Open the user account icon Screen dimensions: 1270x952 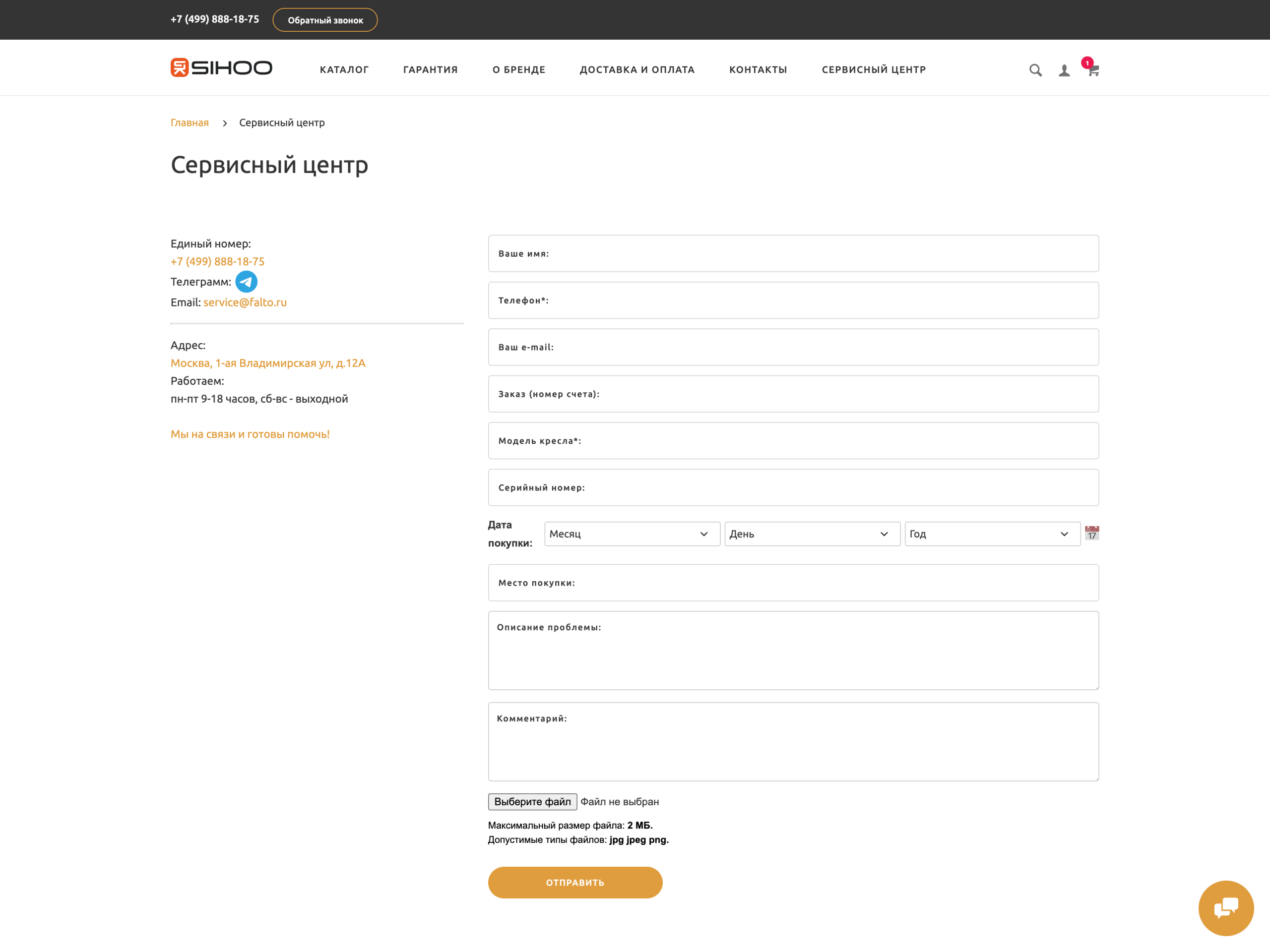1064,70
